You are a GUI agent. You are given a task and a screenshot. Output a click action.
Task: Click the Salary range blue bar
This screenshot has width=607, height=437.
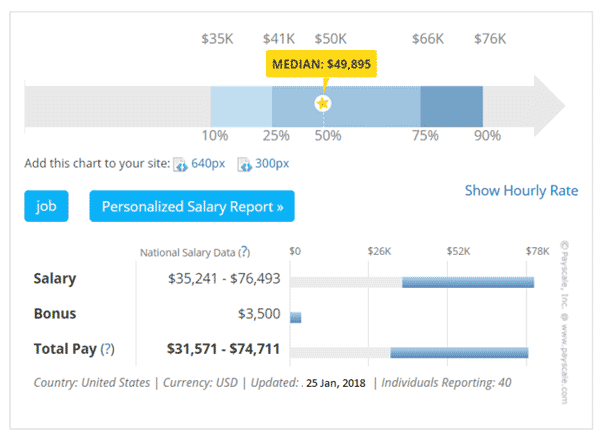pos(467,282)
